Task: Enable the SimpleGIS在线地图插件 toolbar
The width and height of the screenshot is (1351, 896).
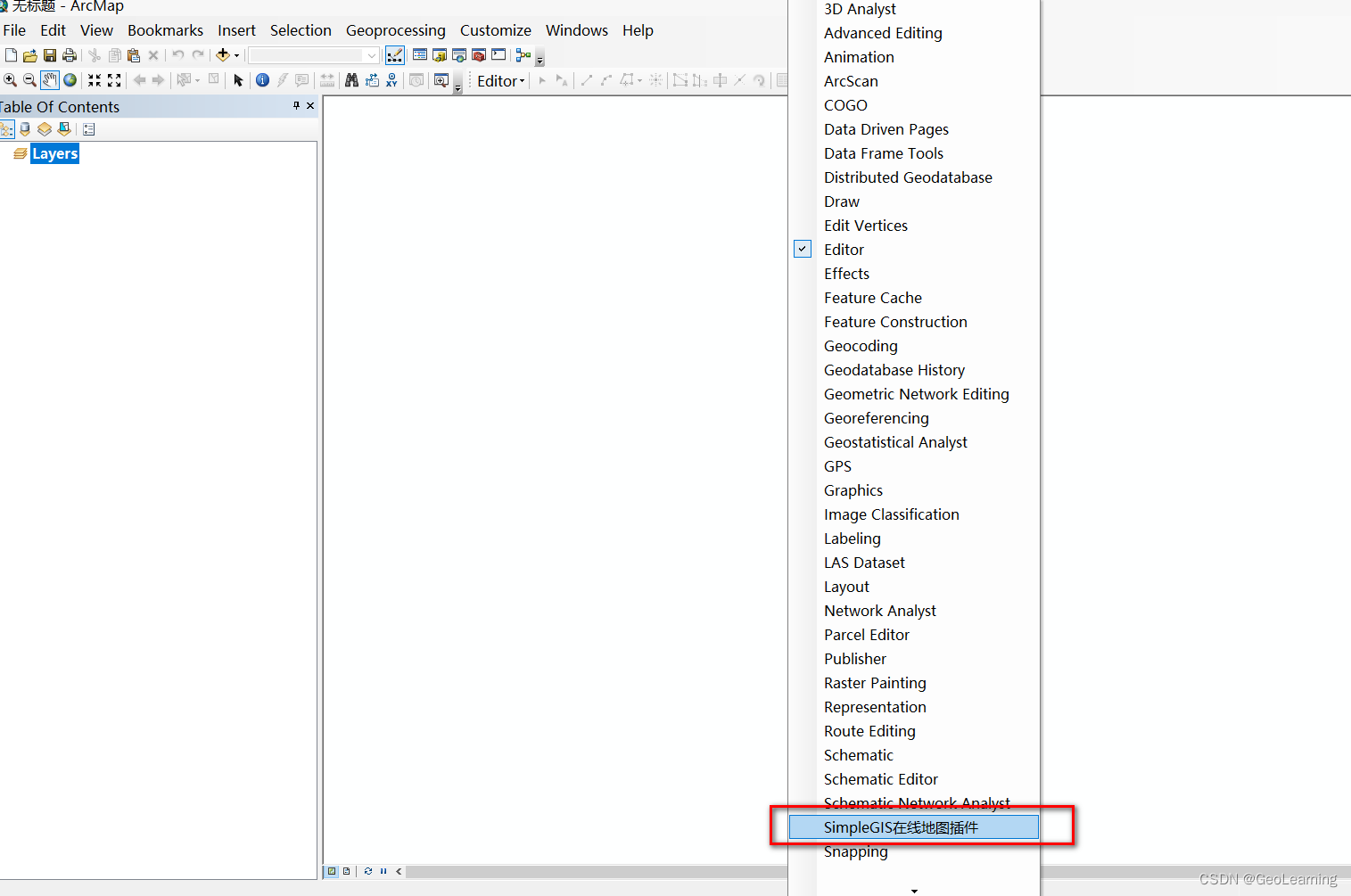Action: pos(914,827)
